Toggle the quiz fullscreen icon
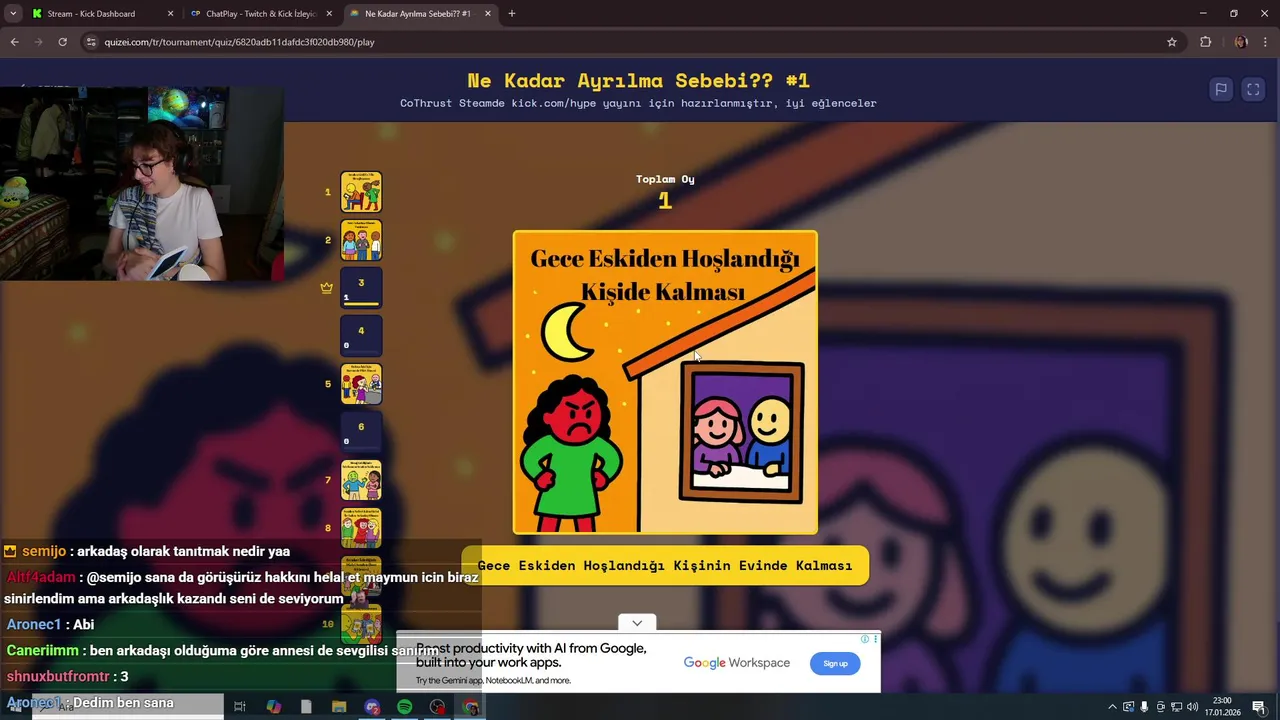 point(1253,89)
